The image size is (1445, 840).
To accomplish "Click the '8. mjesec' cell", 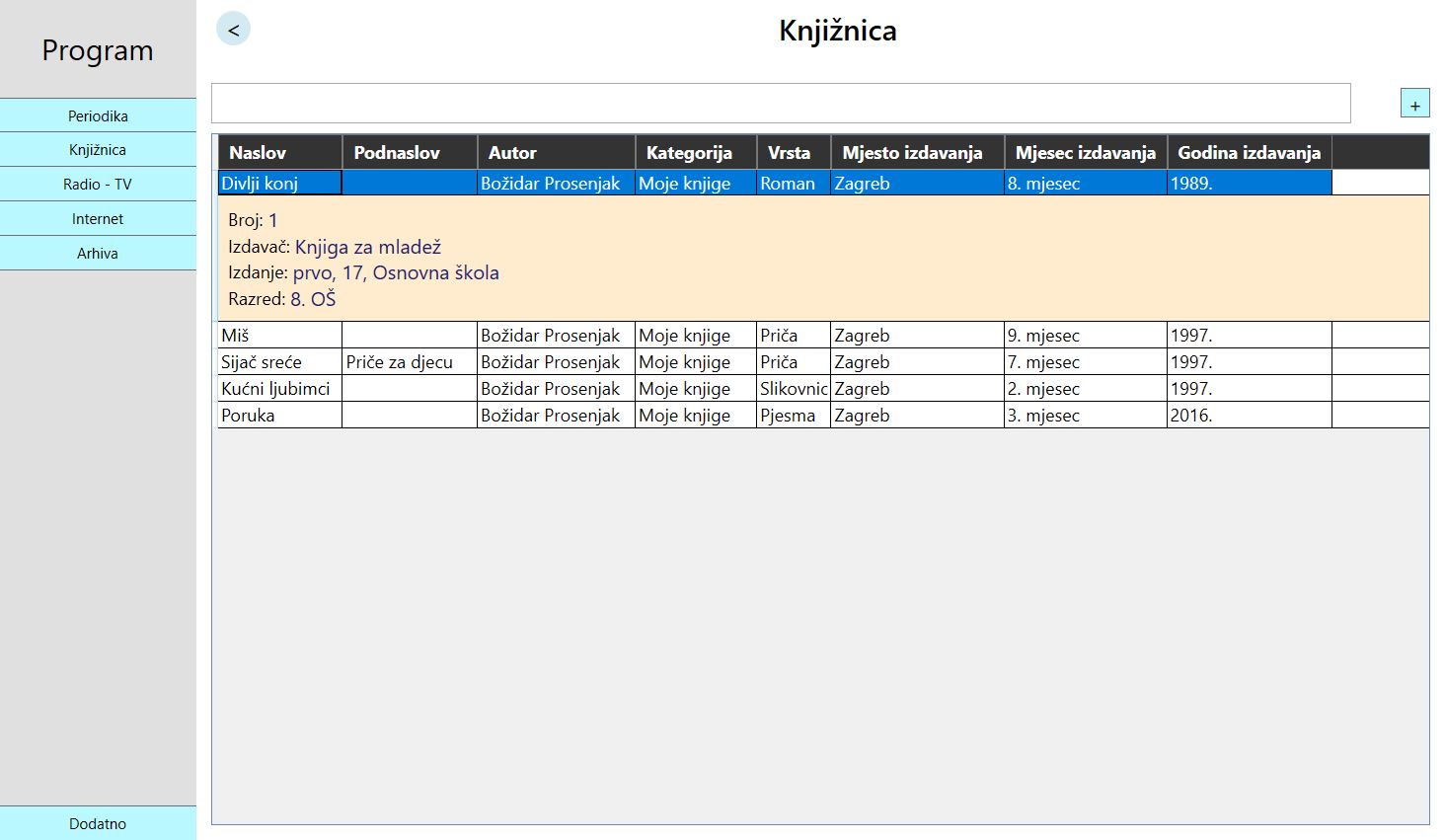I will click(x=1086, y=183).
